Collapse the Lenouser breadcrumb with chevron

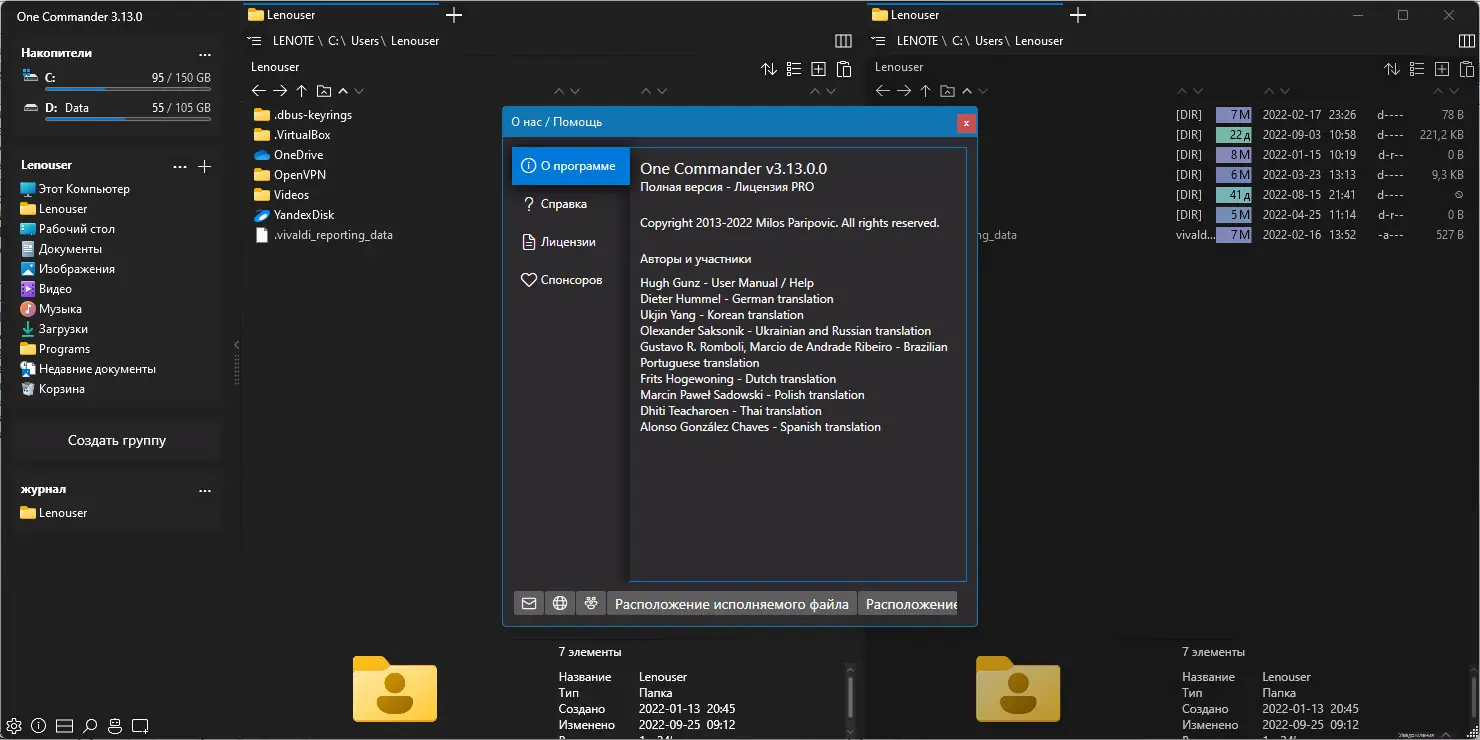coord(341,90)
